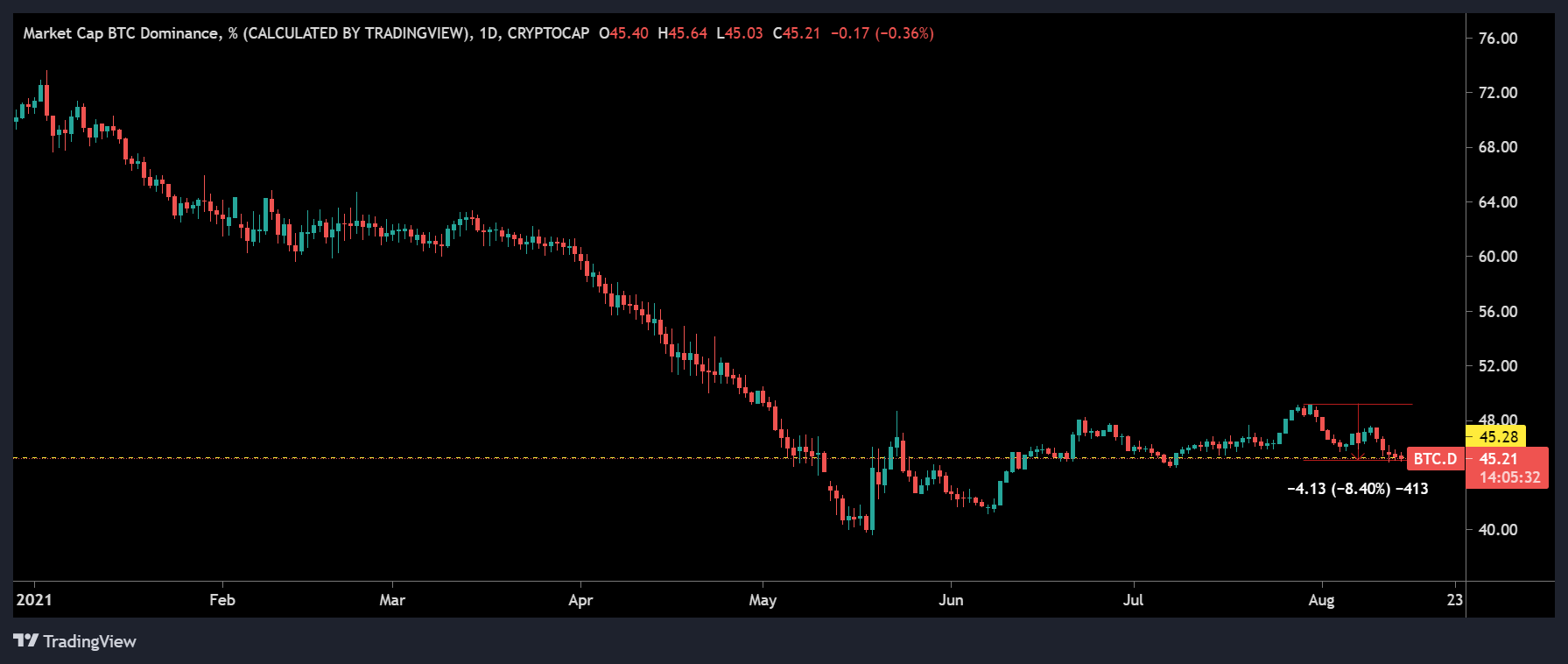Click the BTC.D symbol price label
The width and height of the screenshot is (1568, 664).
1435,459
